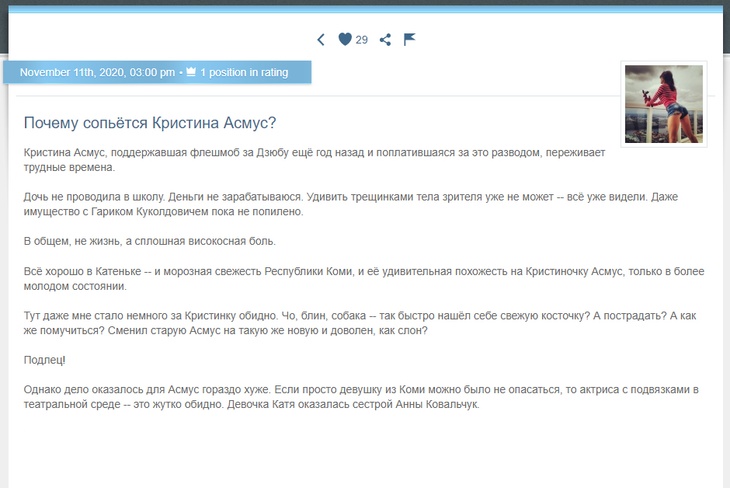Open the share options icon
Image resolution: width=730 pixels, height=488 pixels.
point(386,40)
